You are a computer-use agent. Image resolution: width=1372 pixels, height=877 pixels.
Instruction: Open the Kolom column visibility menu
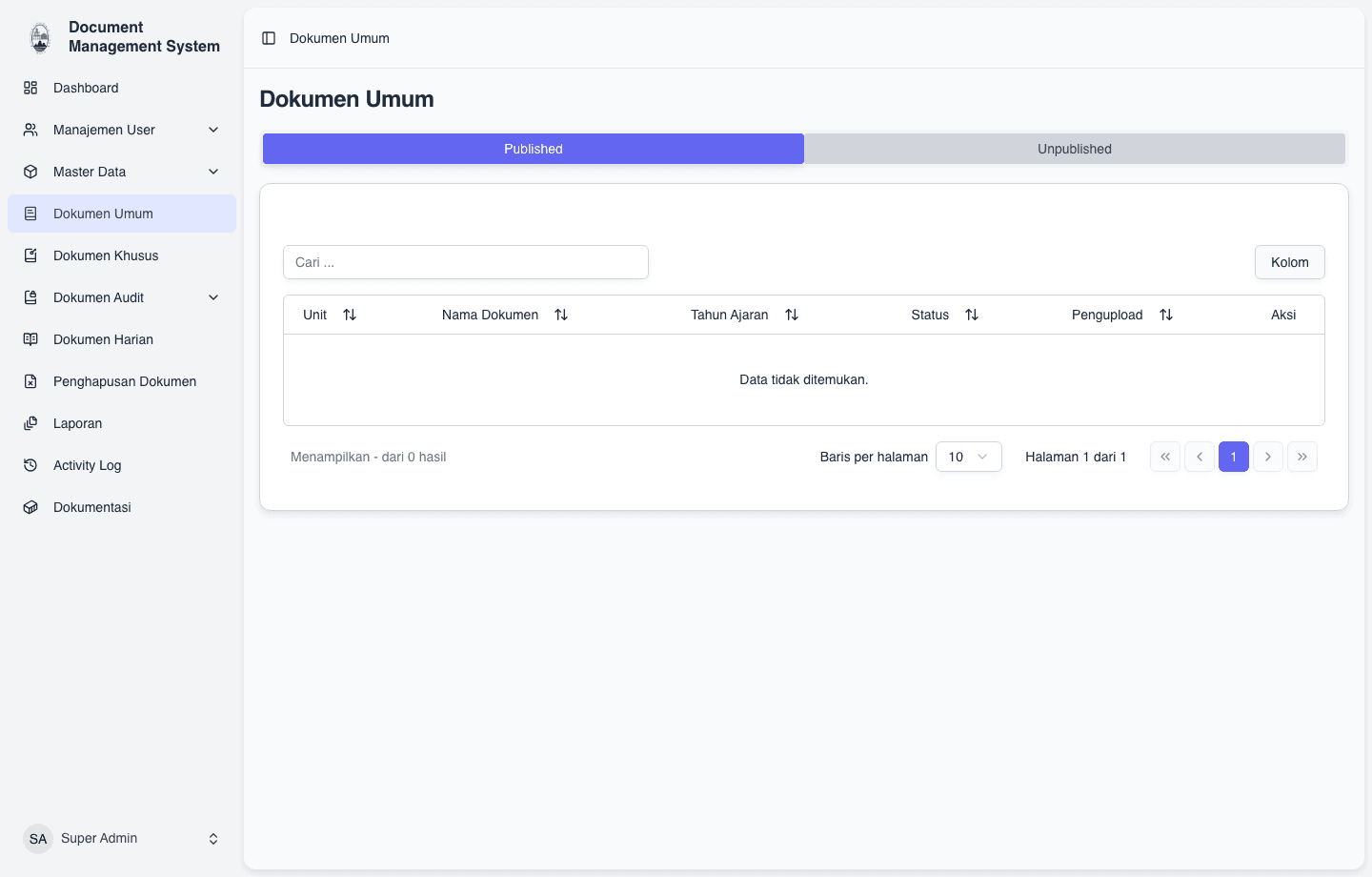pyautogui.click(x=1290, y=262)
